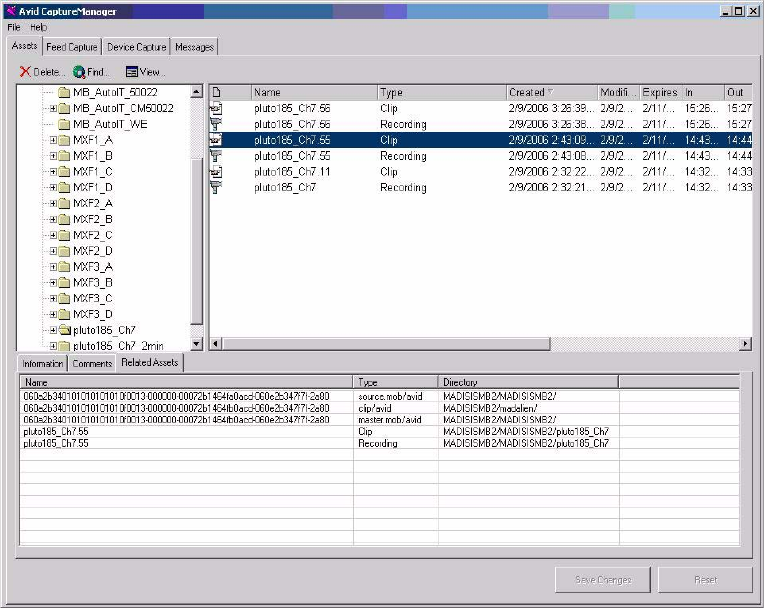
Task: Click the recording icon for pluto185_Ch7.56 Recording
Action: [x=216, y=124]
